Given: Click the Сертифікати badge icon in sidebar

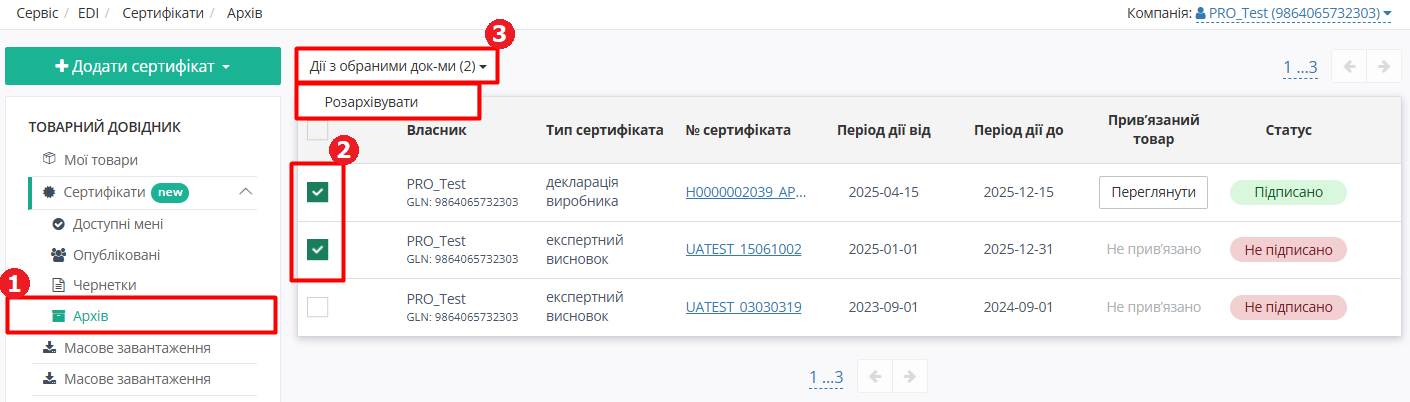Looking at the screenshot, I should pyautogui.click(x=49, y=191).
